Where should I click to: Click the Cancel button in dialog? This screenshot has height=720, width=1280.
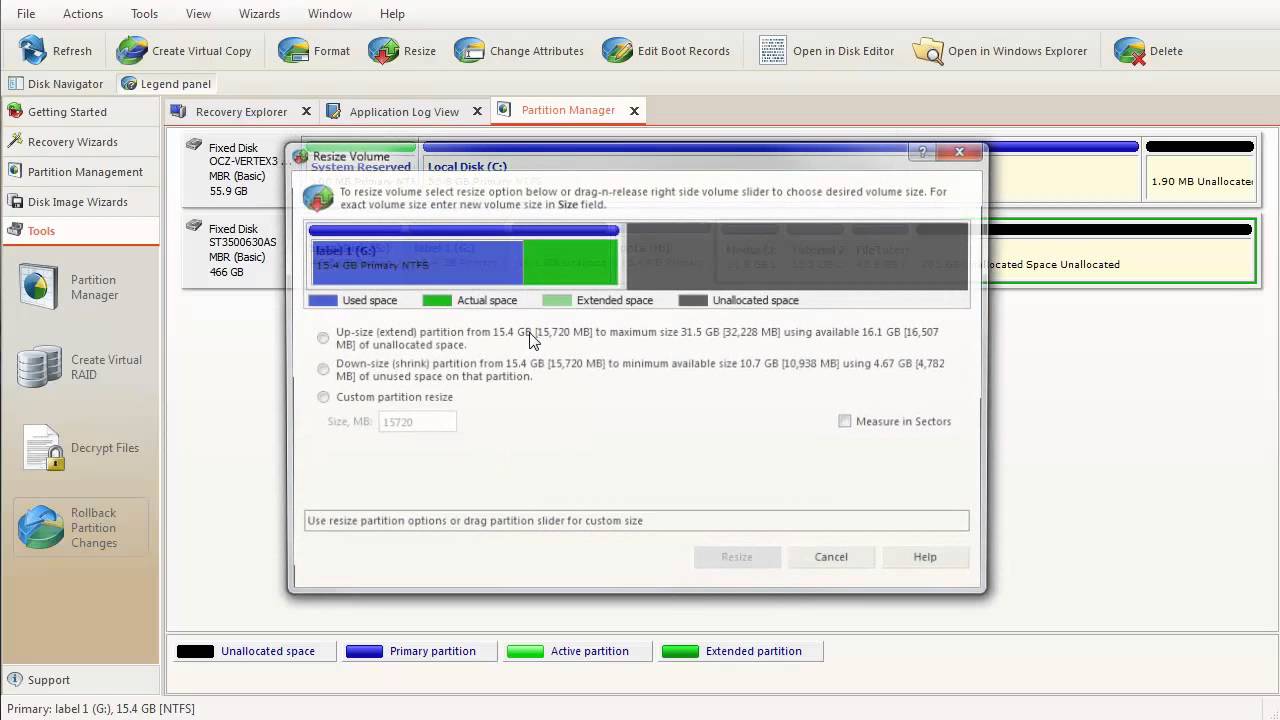[831, 557]
